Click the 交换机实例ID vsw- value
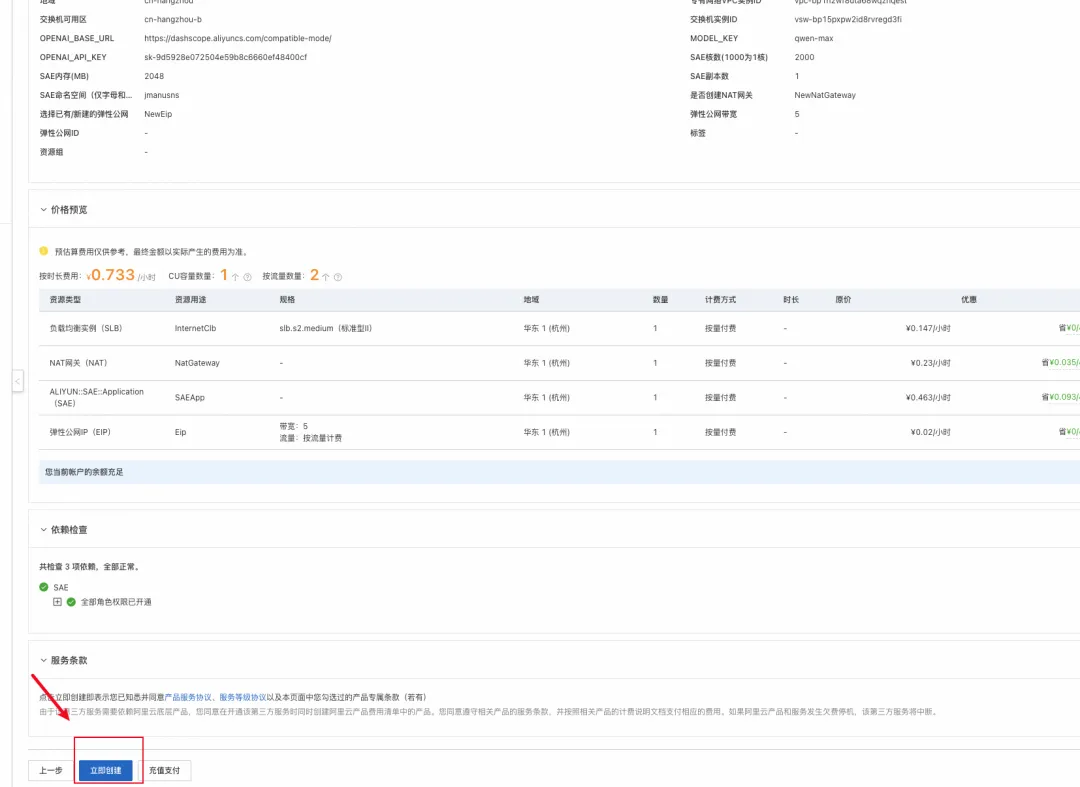 [848, 19]
